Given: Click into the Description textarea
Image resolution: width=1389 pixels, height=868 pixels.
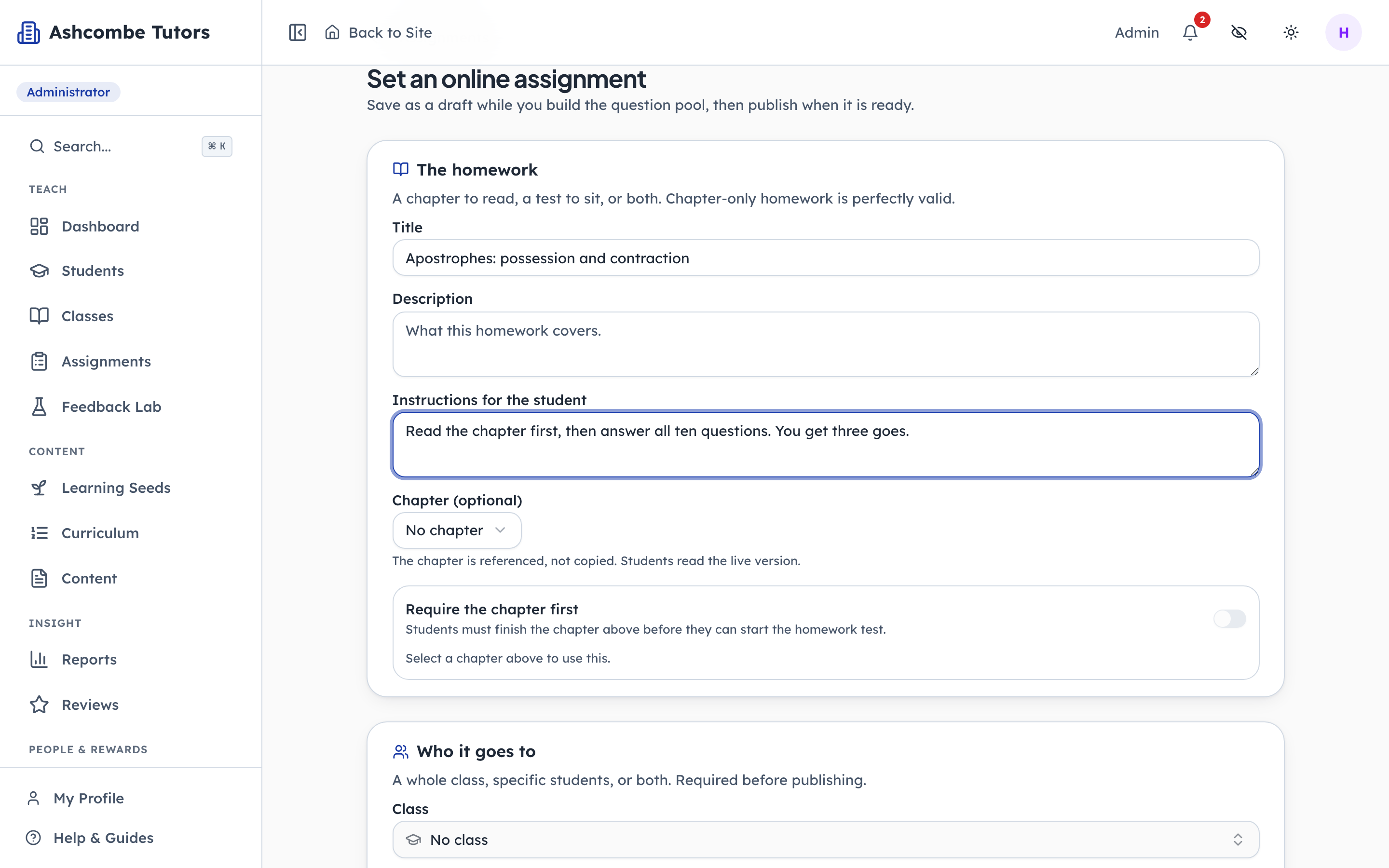Looking at the screenshot, I should click(x=825, y=344).
